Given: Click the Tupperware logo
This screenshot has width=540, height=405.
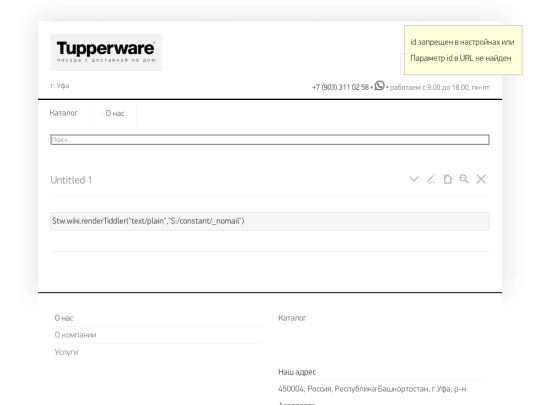Looking at the screenshot, I should 106,52.
